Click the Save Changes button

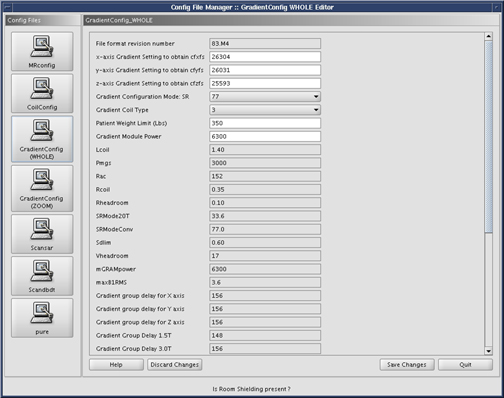407,365
